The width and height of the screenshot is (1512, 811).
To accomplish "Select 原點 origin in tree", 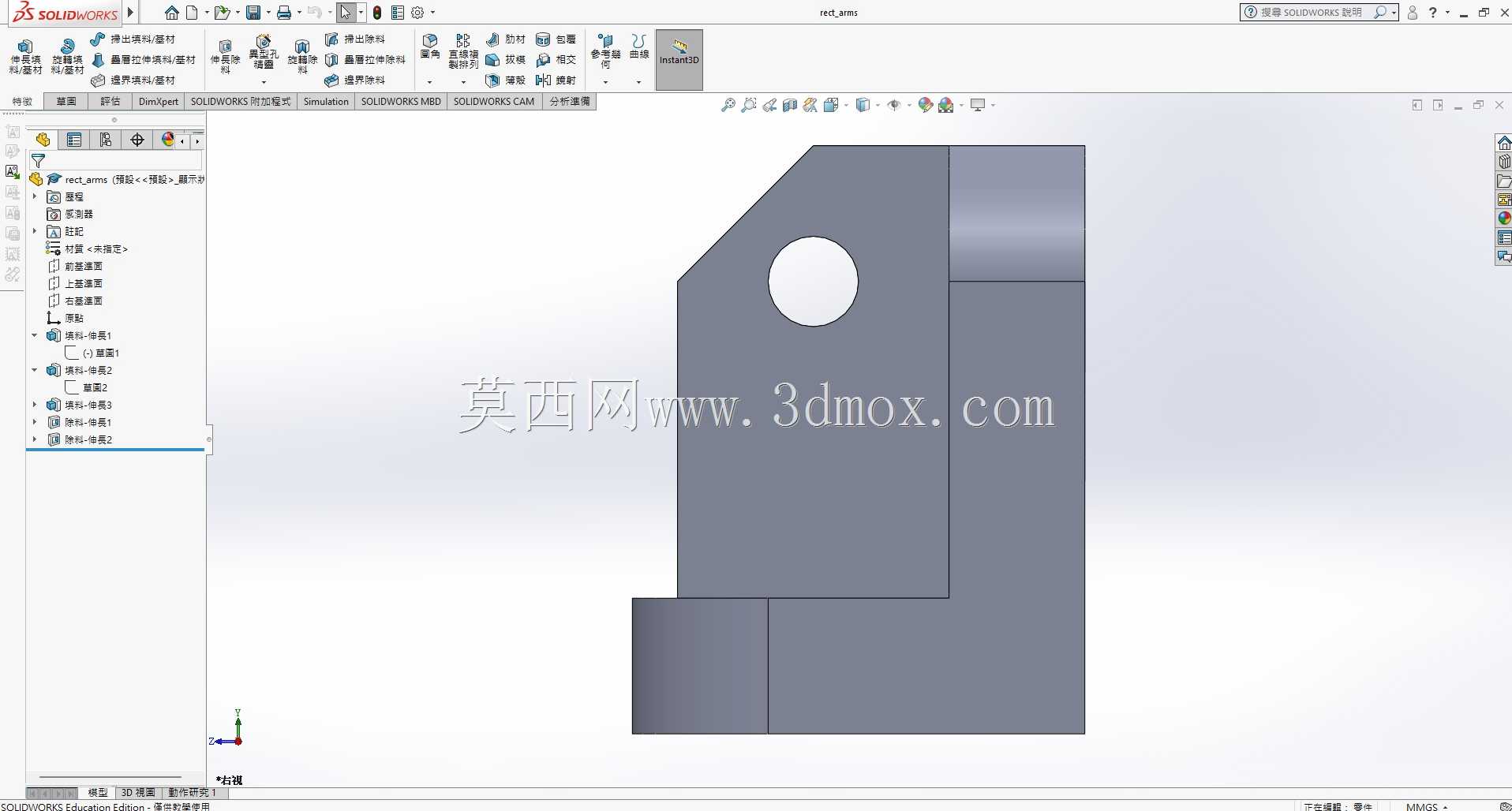I will pyautogui.click(x=65, y=318).
